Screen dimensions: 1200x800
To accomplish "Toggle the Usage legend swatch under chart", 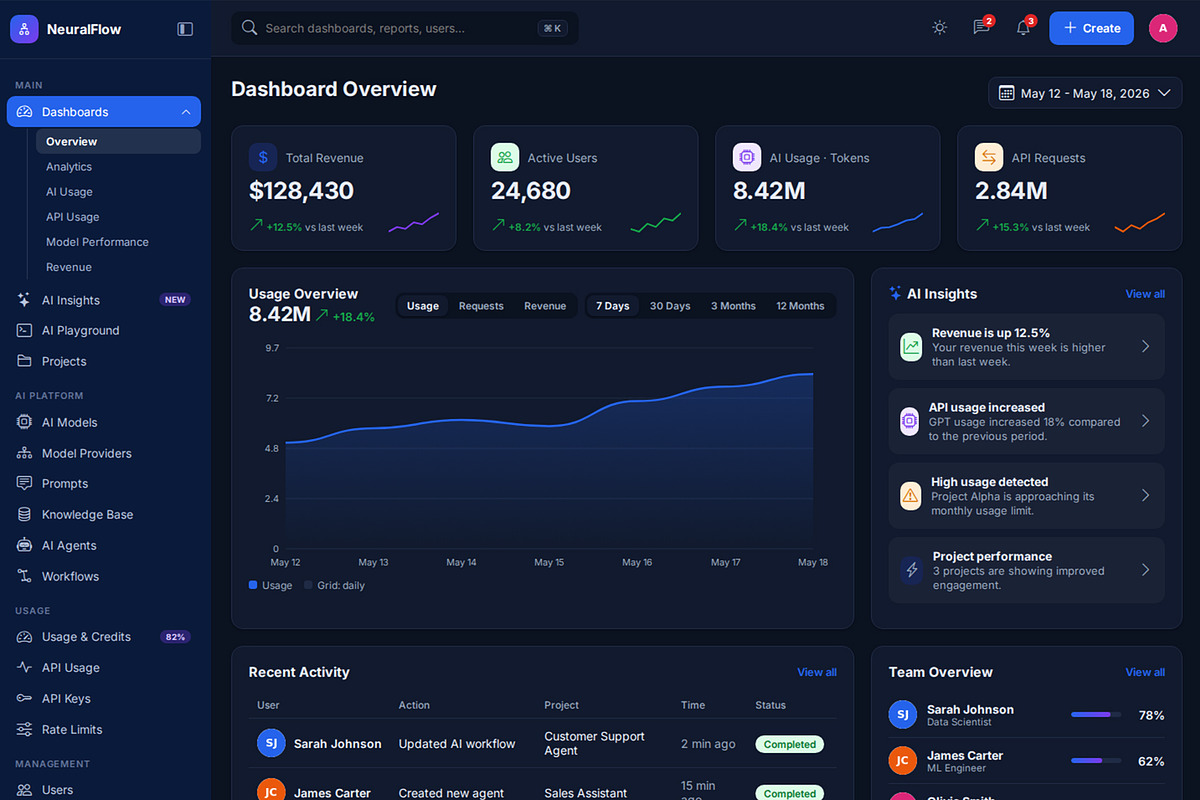I will pos(253,585).
